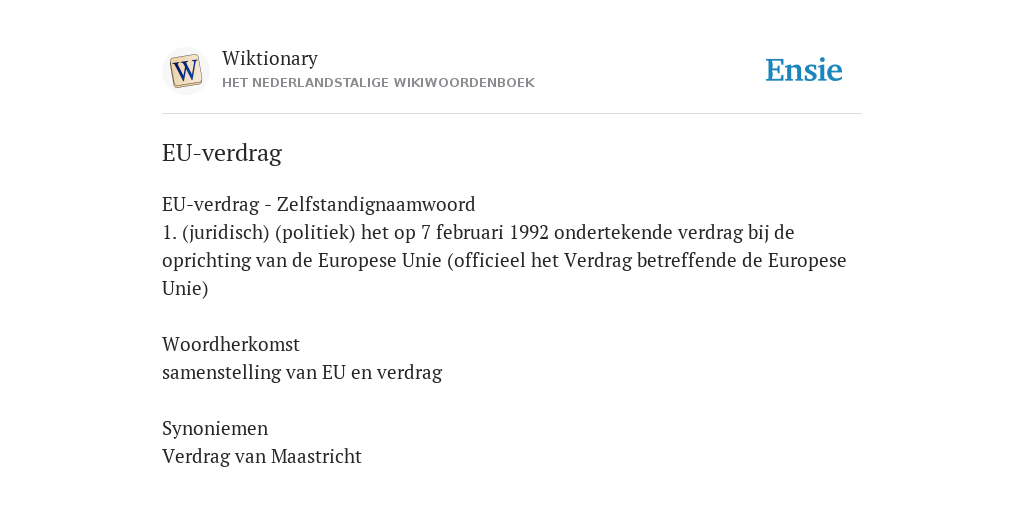Screen dimensions: 1024x512
Task: Click the horizontal divider below the header
Action: click(x=512, y=114)
